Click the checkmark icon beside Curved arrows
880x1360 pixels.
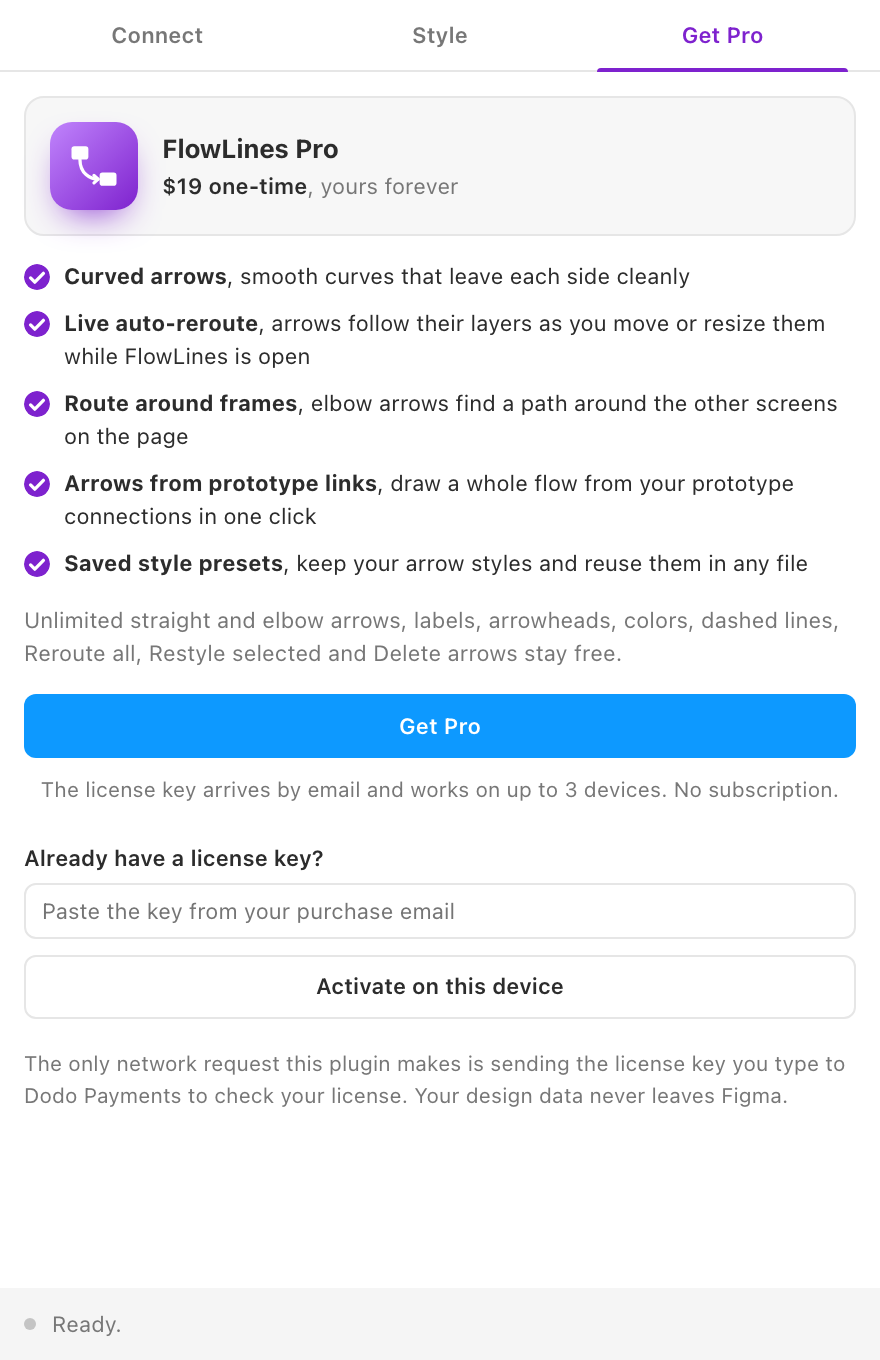pyautogui.click(x=37, y=277)
